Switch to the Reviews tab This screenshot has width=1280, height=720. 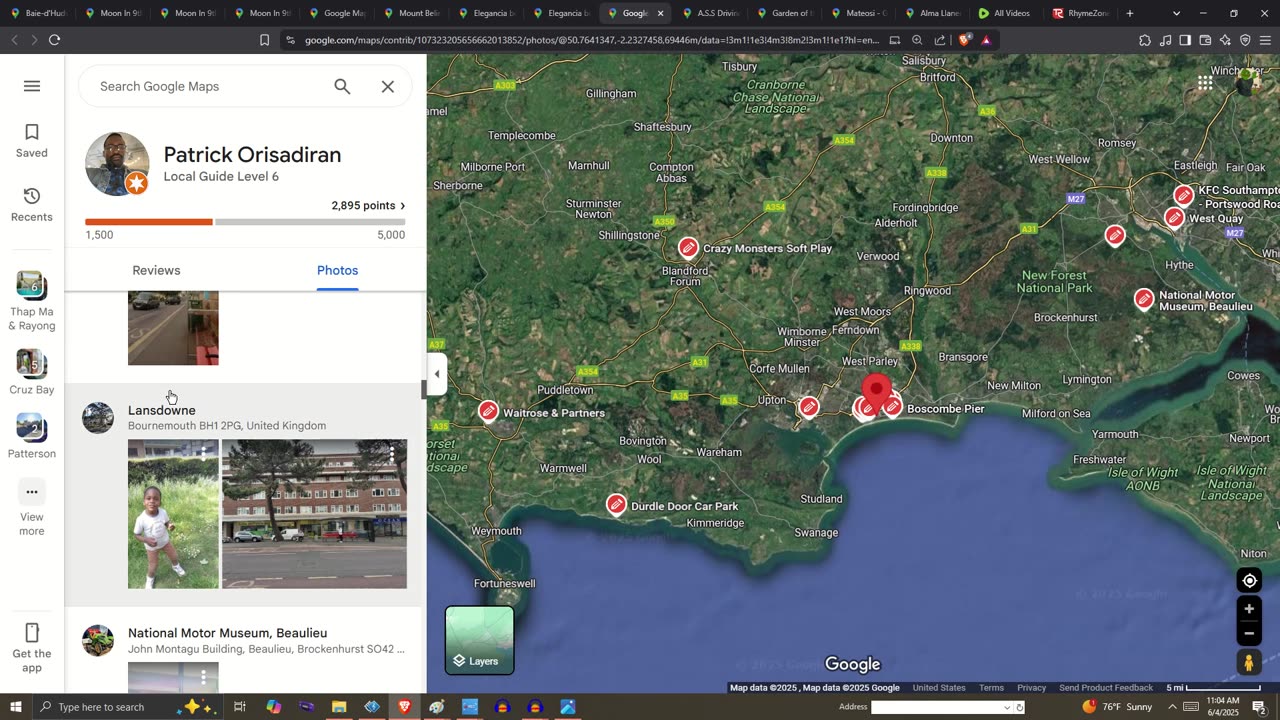point(156,270)
